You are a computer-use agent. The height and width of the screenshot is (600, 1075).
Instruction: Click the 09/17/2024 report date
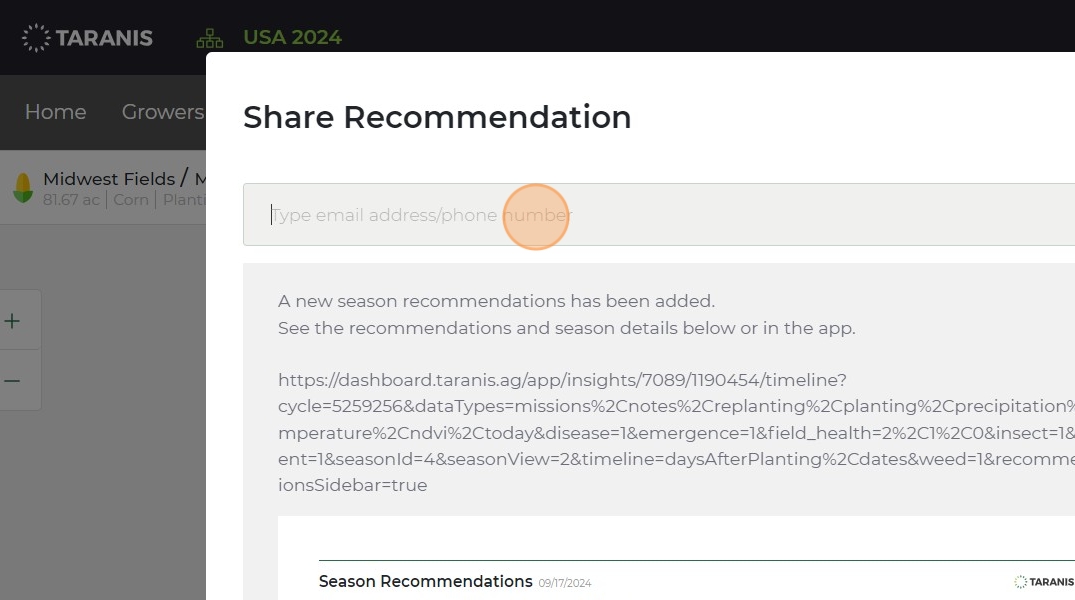click(565, 583)
